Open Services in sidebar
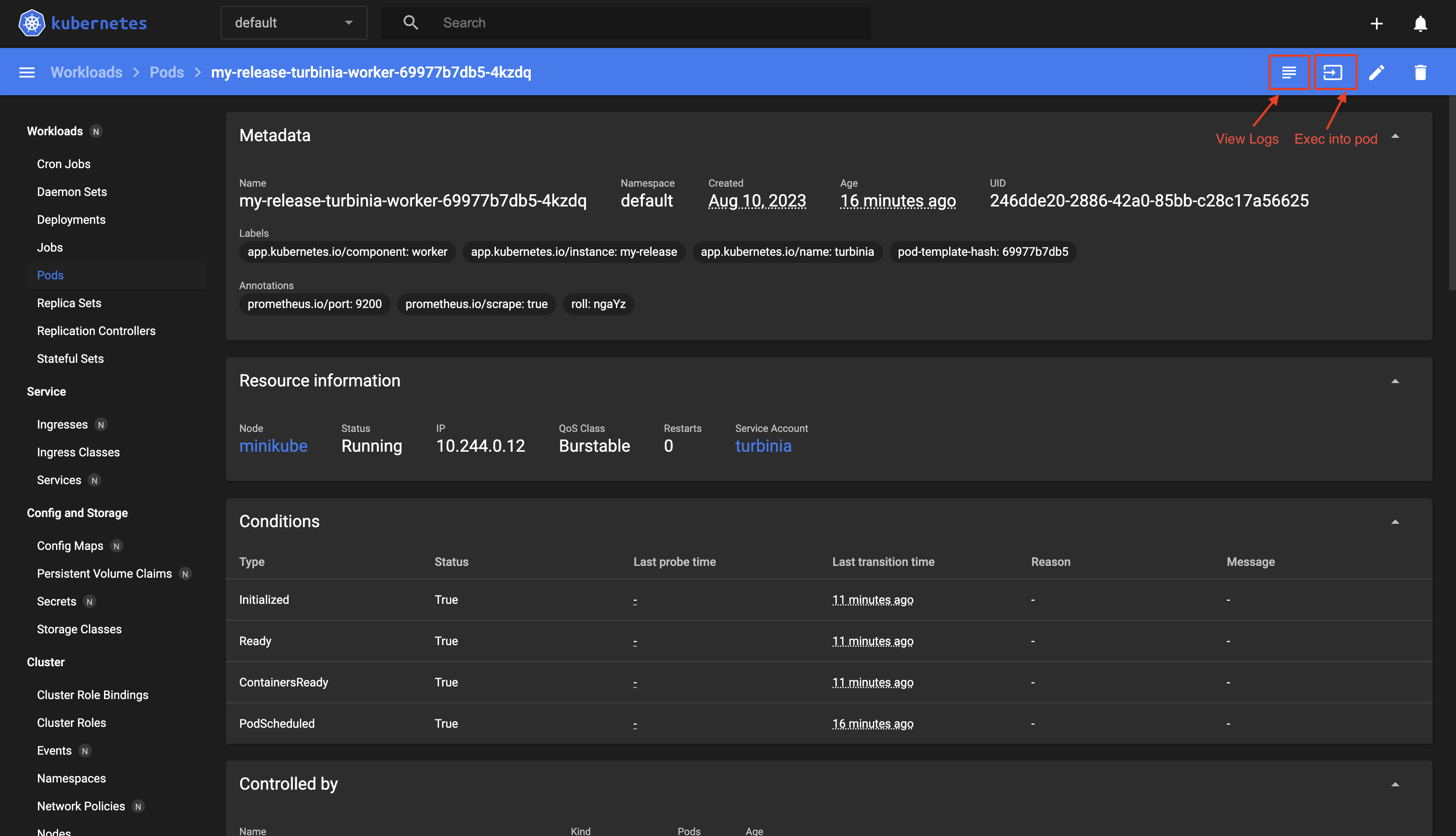This screenshot has height=836, width=1456. tap(59, 481)
